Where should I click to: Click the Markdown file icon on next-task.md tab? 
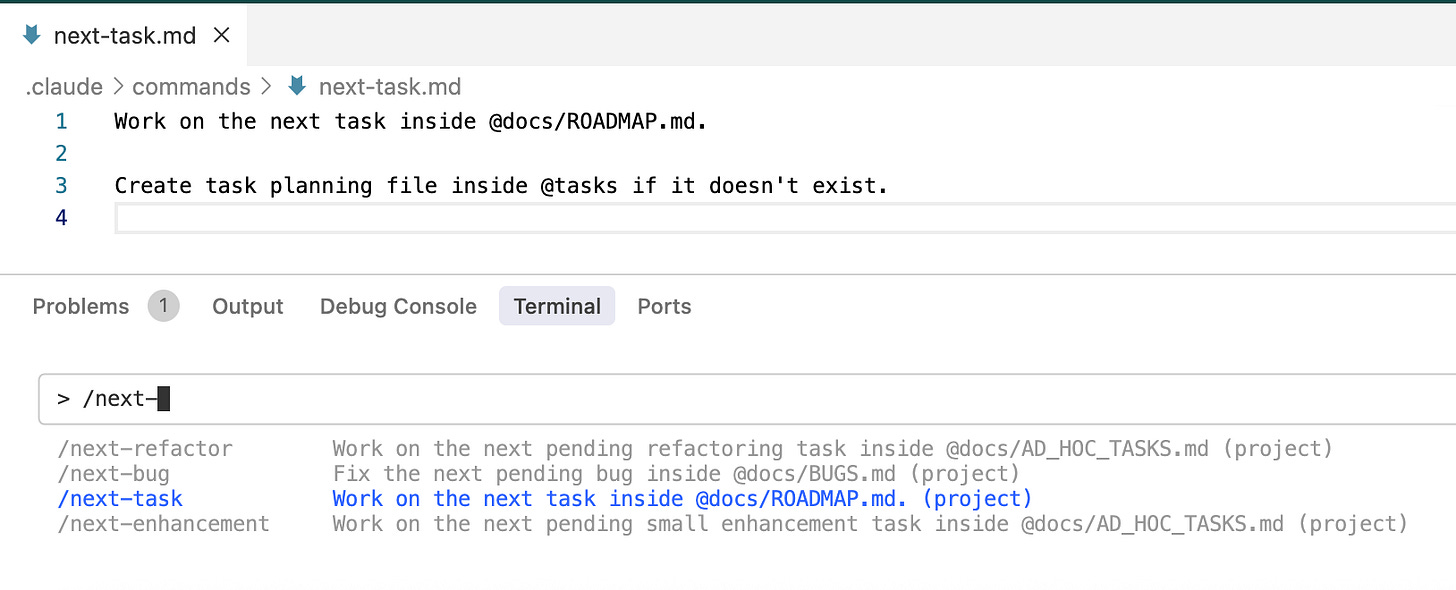(x=33, y=33)
